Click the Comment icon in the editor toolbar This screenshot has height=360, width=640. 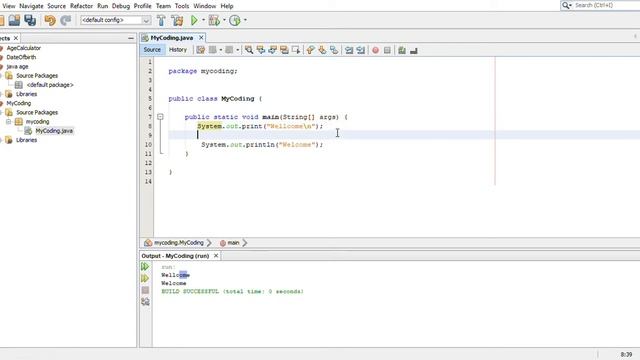[x=402, y=50]
